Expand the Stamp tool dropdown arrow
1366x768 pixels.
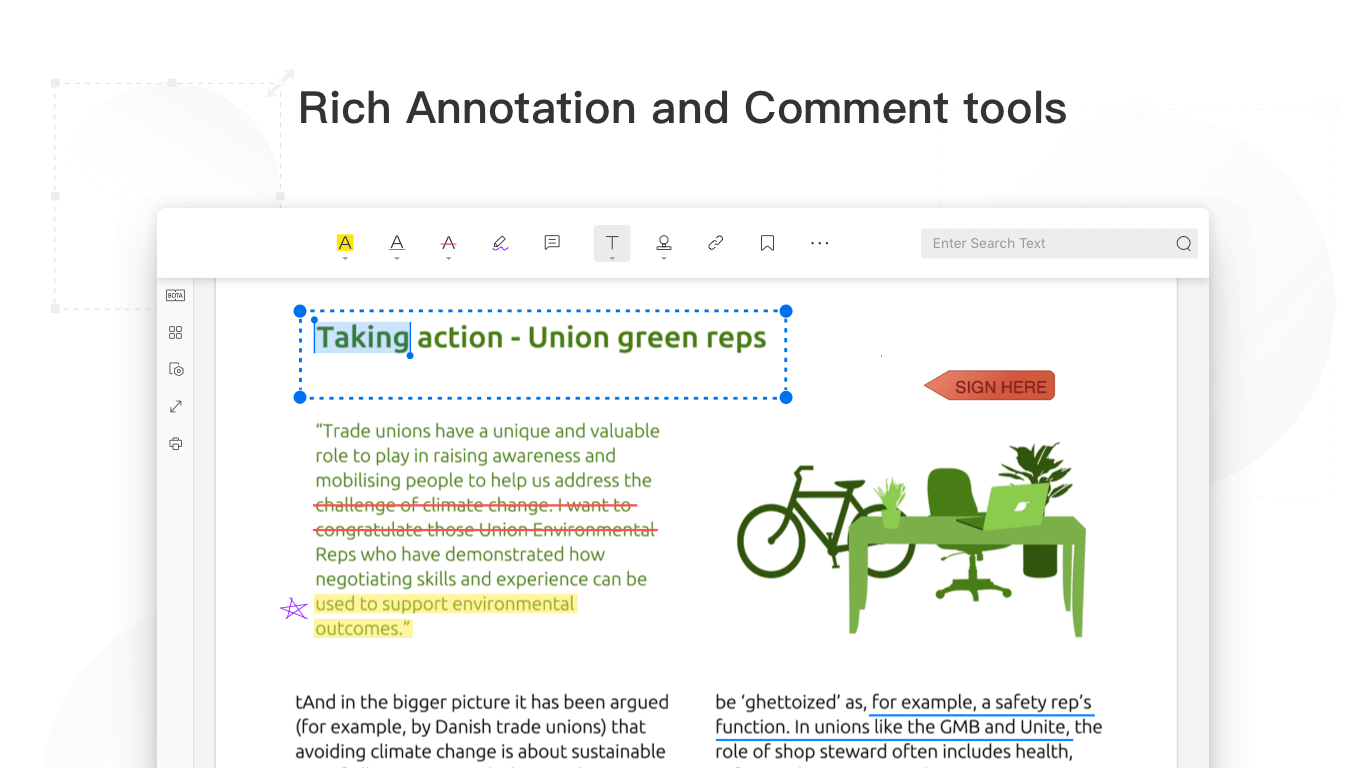click(x=664, y=259)
